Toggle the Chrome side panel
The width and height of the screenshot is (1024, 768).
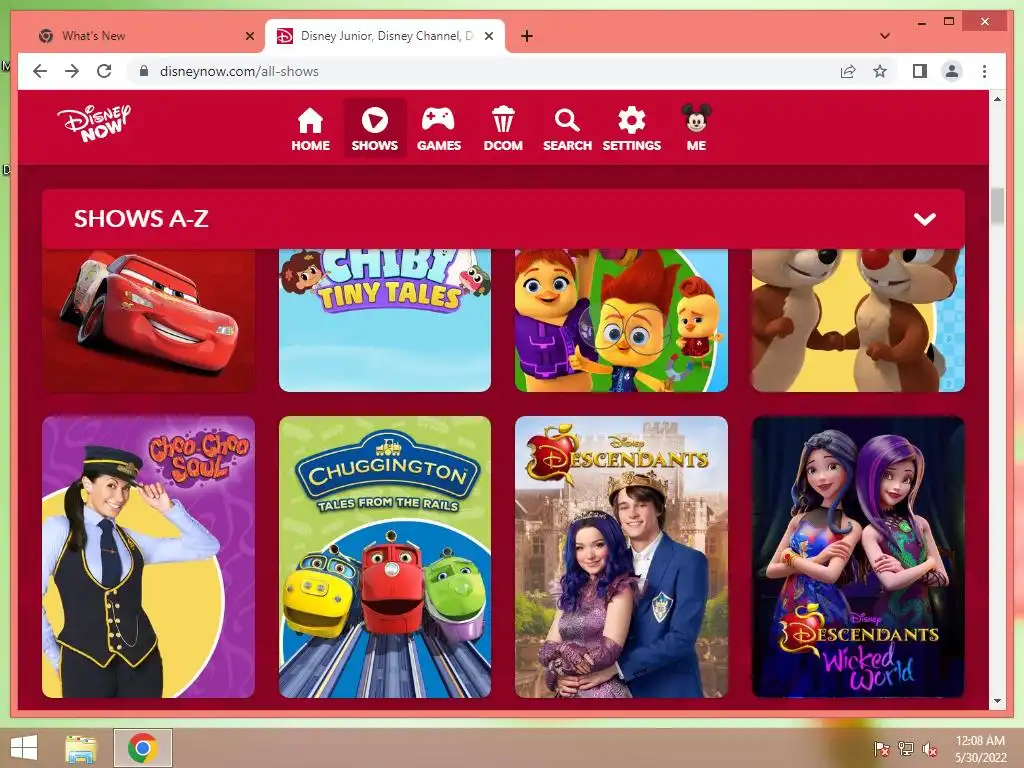[920, 71]
